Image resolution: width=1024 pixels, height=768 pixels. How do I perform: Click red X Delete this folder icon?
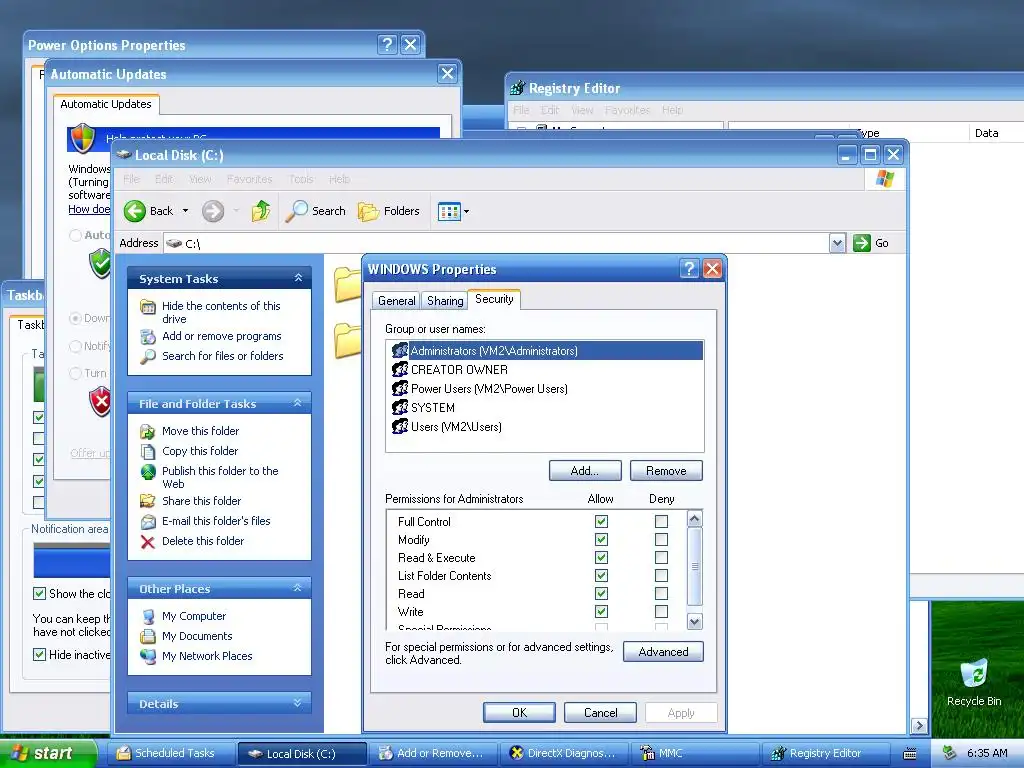coord(148,541)
